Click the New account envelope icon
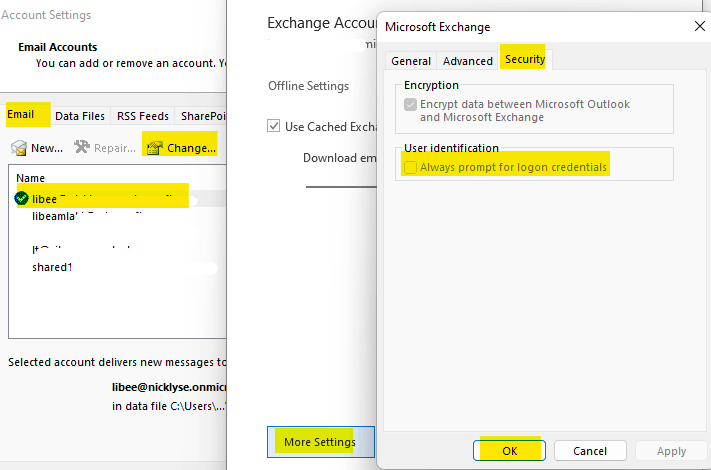Image resolution: width=711 pixels, height=470 pixels. [x=19, y=148]
